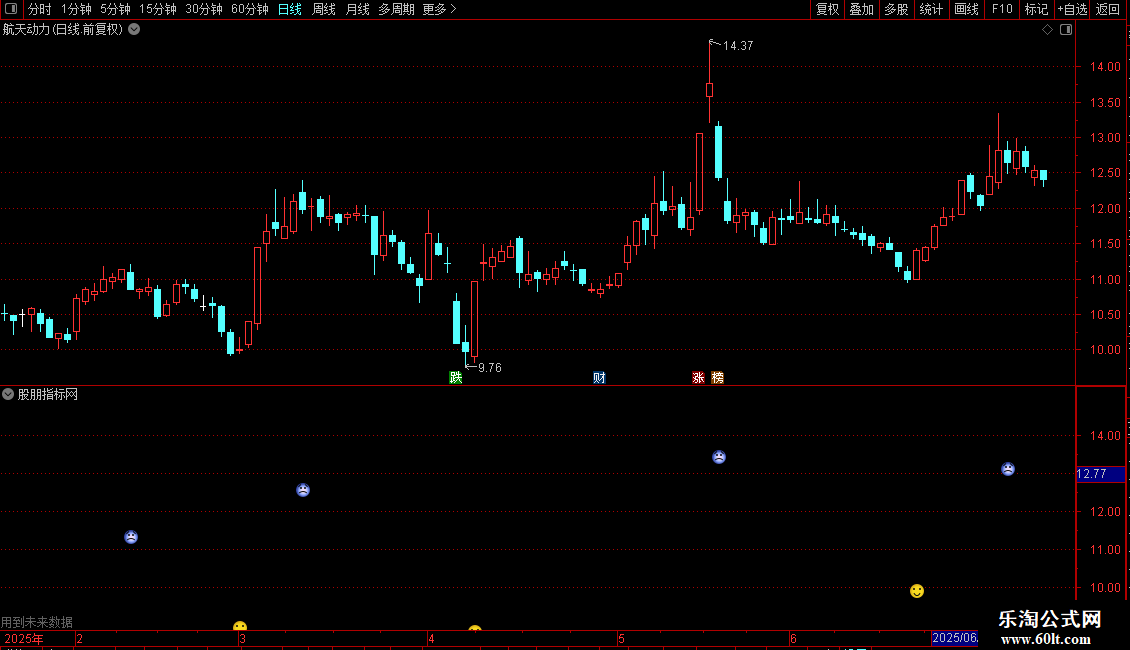Activate the 画线 drawing tool
This screenshot has height=650, width=1130.
pos(966,9)
